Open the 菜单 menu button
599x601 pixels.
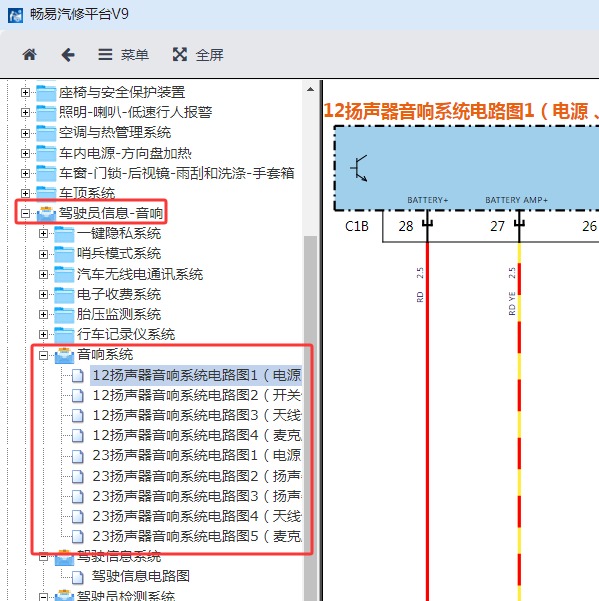[123, 55]
